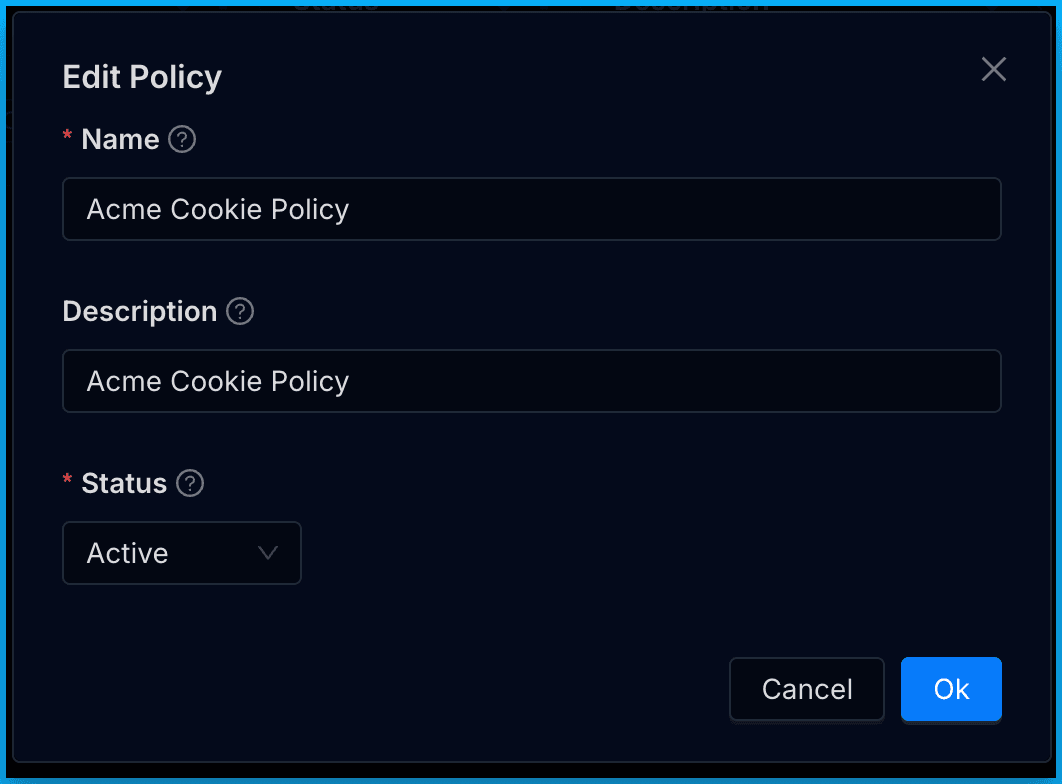
Task: Open the Status dropdown showing Active
Action: 182,553
